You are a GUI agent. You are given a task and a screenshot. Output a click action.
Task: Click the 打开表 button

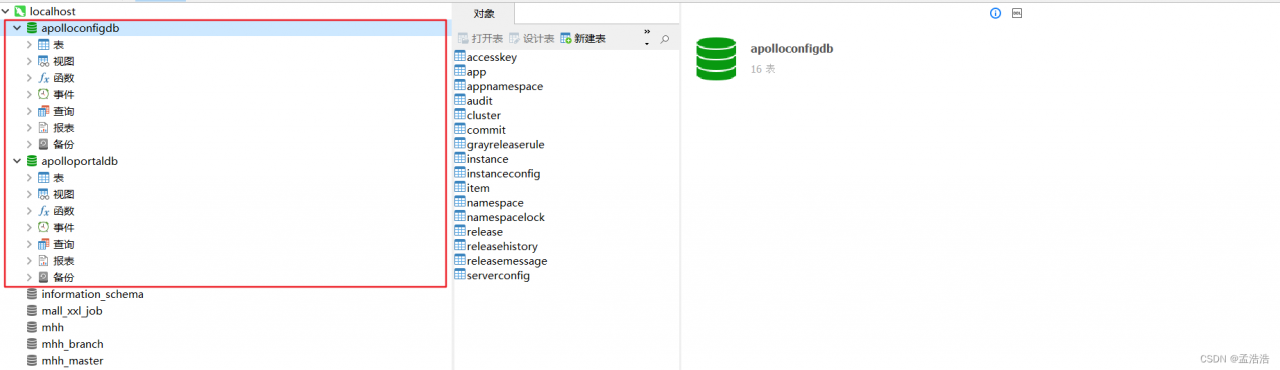480,38
